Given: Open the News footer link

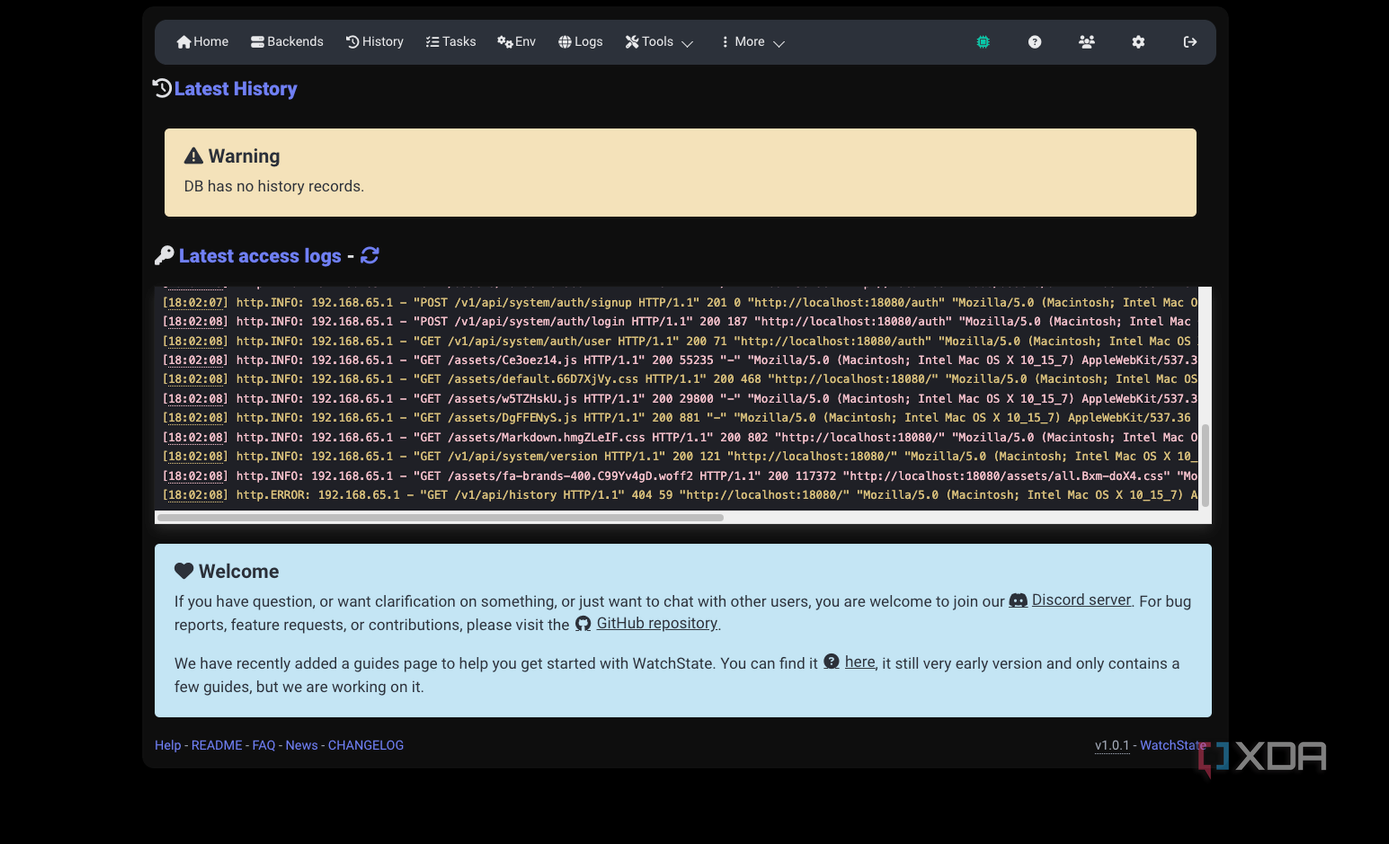Looking at the screenshot, I should point(301,745).
